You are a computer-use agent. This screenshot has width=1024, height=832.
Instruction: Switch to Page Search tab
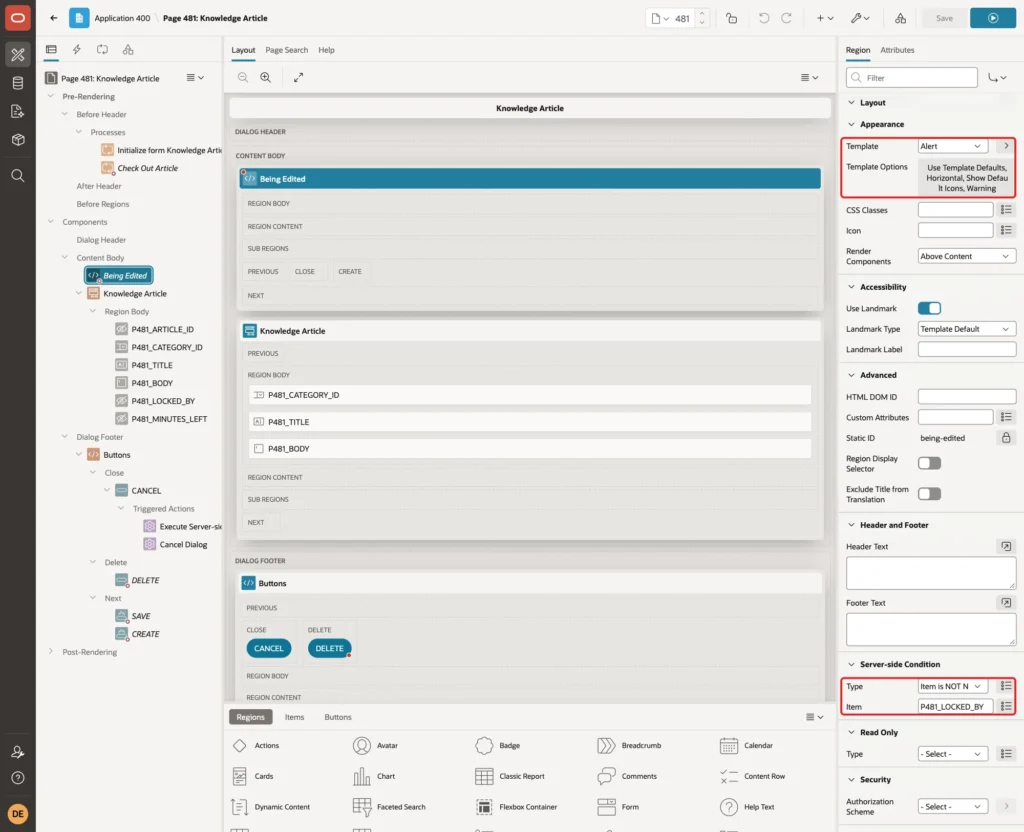[x=286, y=50]
